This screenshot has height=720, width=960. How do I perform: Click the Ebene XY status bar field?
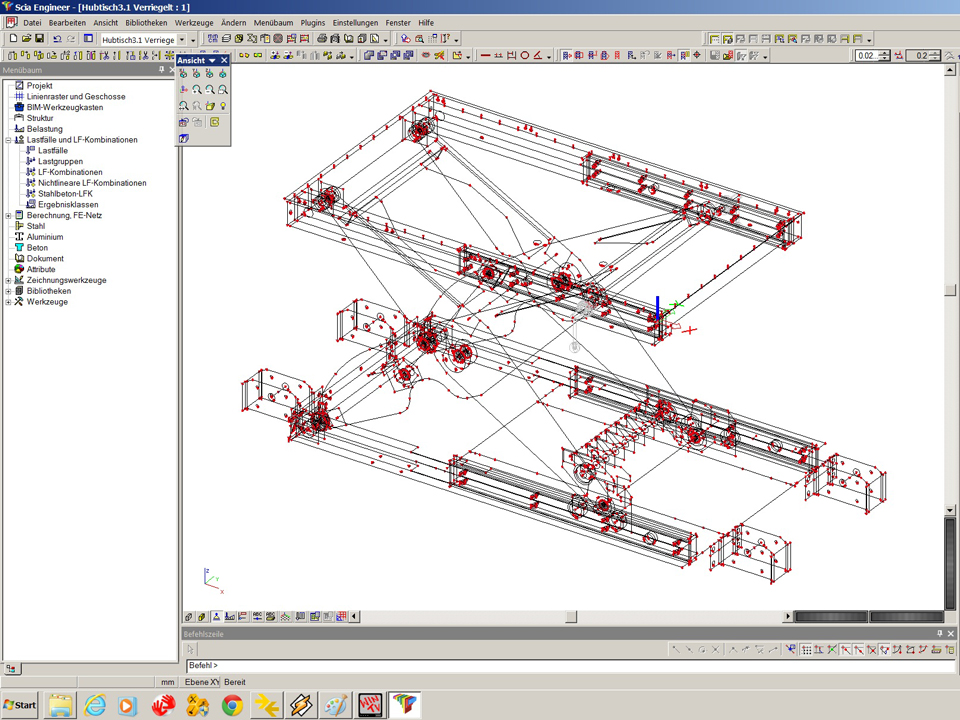pyautogui.click(x=201, y=682)
